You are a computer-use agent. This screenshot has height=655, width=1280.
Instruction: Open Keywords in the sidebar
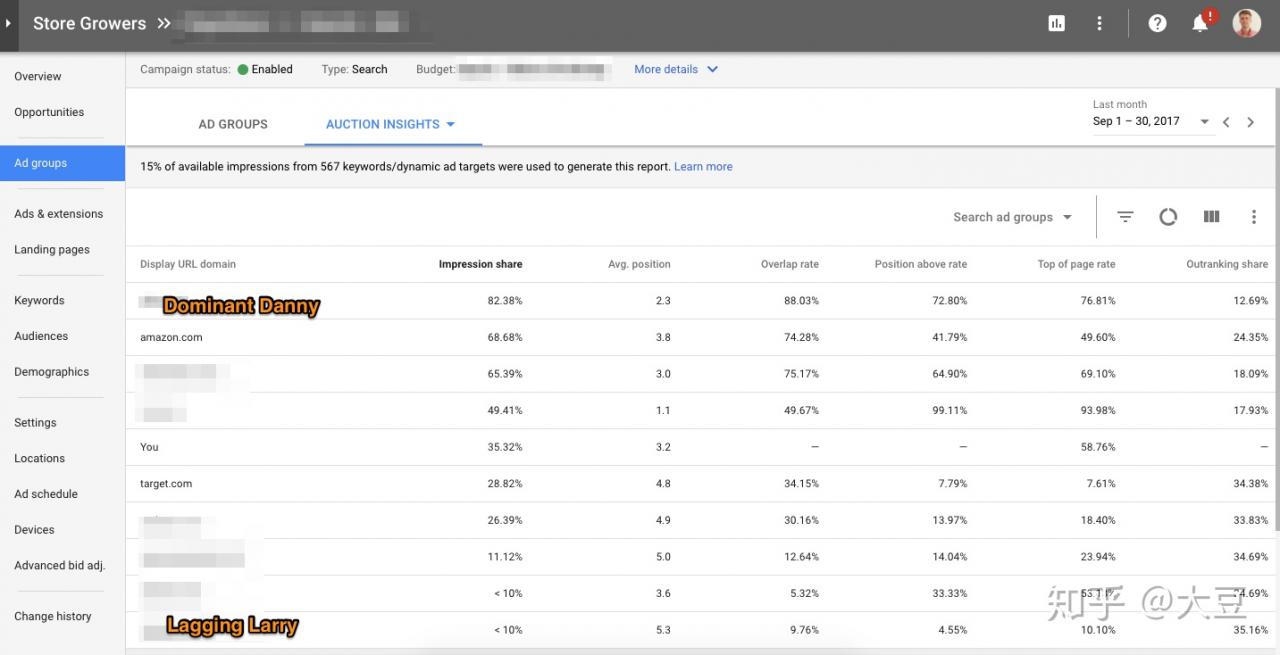pos(39,300)
